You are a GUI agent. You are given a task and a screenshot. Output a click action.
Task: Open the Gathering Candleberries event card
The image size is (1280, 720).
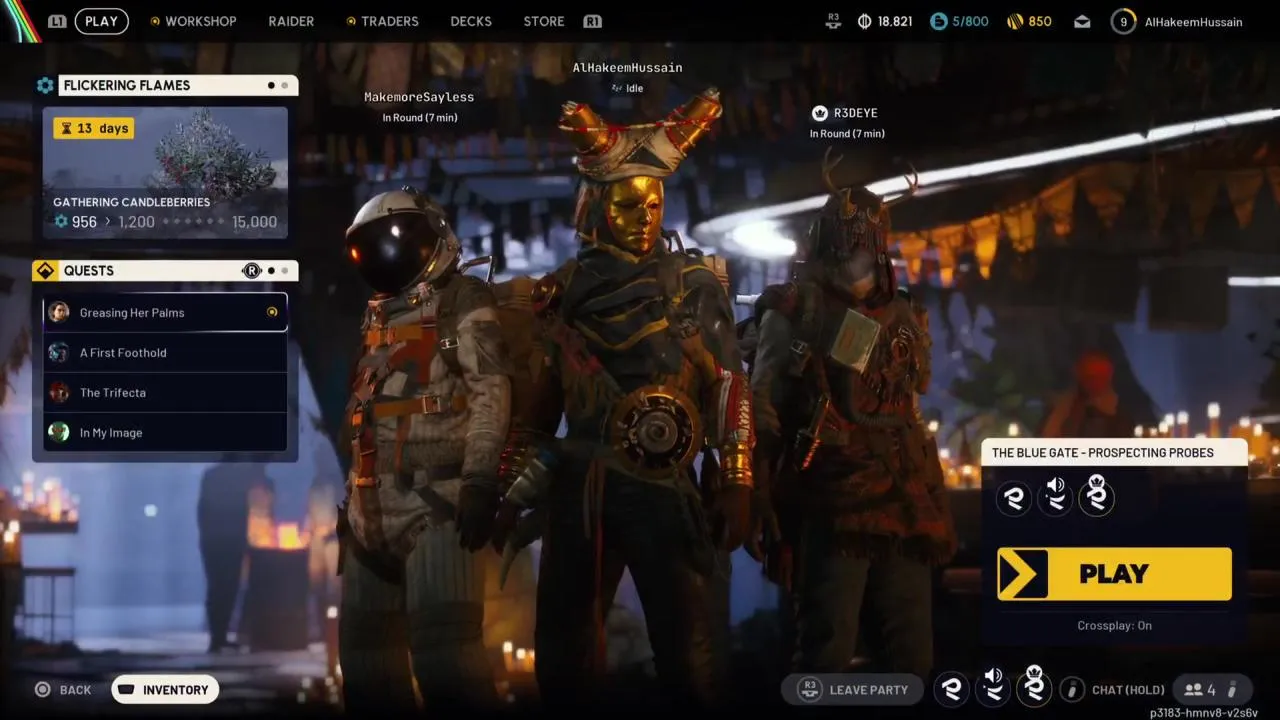[x=165, y=172]
